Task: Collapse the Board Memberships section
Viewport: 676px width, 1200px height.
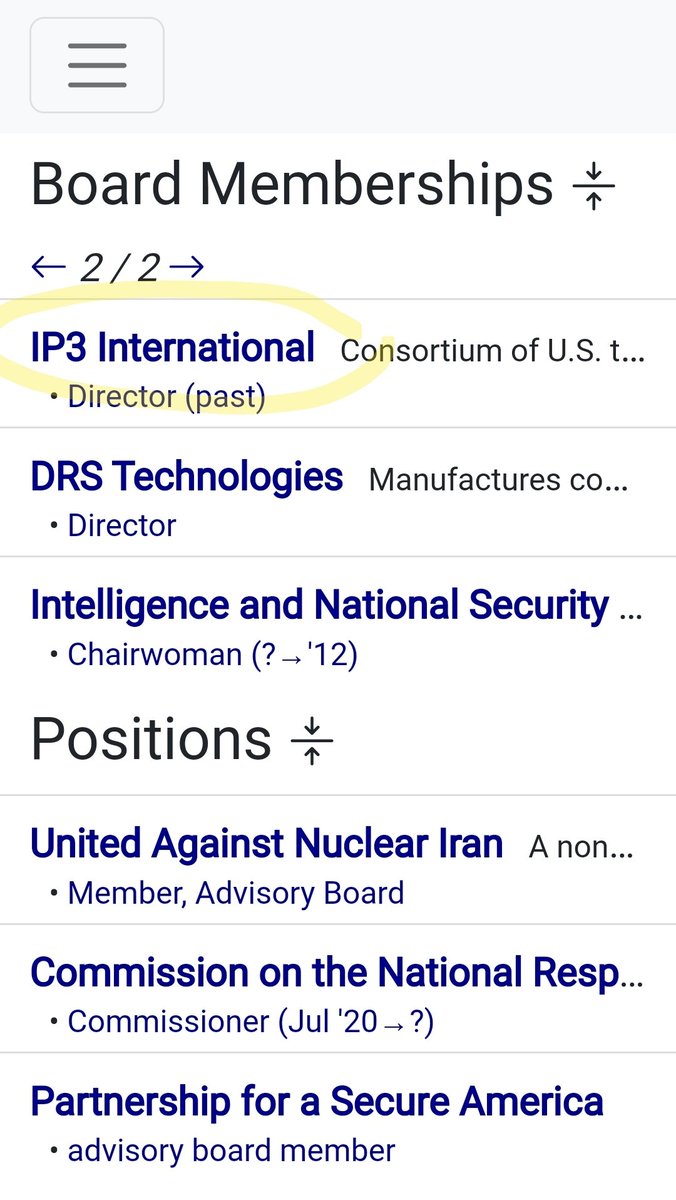Action: (594, 187)
